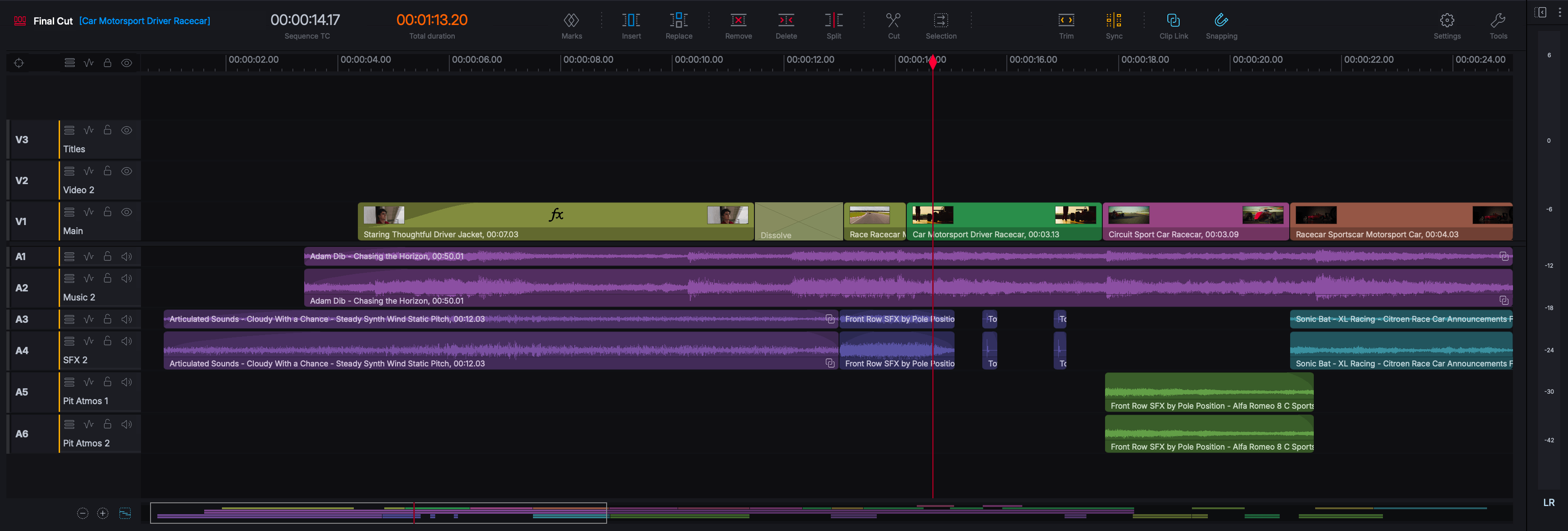Click the timeline zoom-in plus button

(103, 513)
